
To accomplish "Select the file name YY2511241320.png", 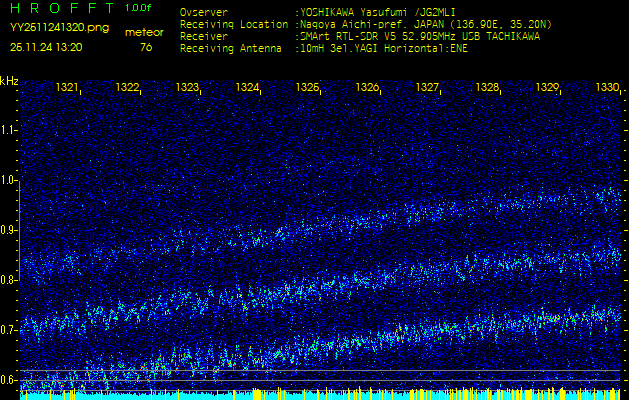I will [x=59, y=28].
